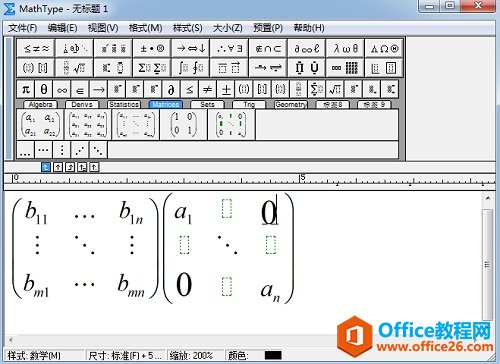
Task: Insert right arrow from small bar
Action: point(98,89)
